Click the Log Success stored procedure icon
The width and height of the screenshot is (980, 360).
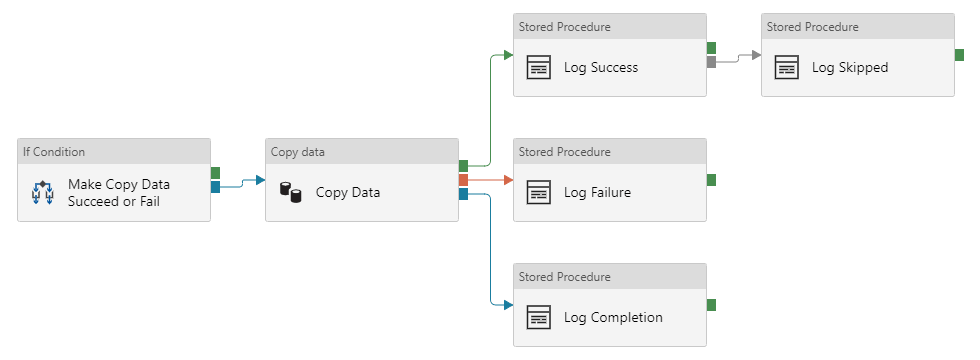click(x=538, y=68)
